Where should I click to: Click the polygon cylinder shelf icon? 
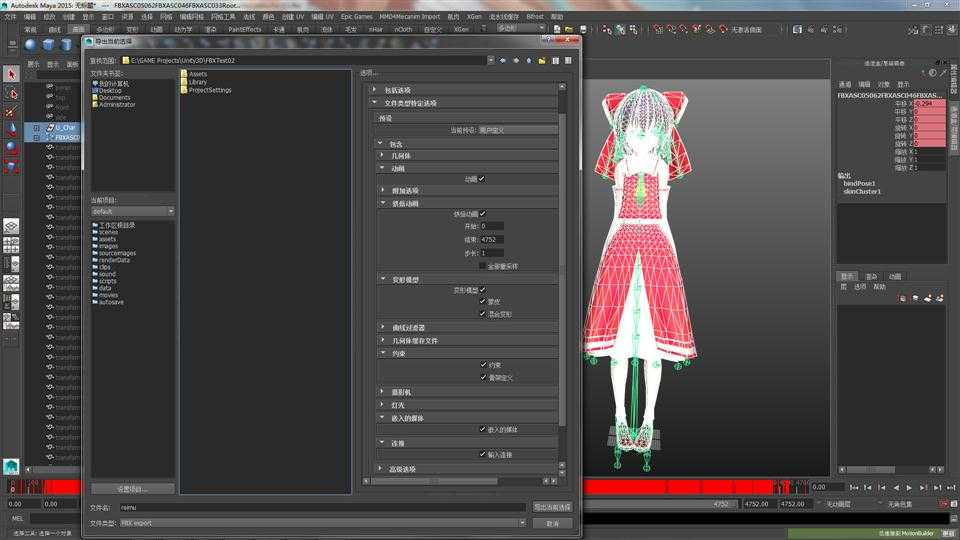pyautogui.click(x=66, y=45)
